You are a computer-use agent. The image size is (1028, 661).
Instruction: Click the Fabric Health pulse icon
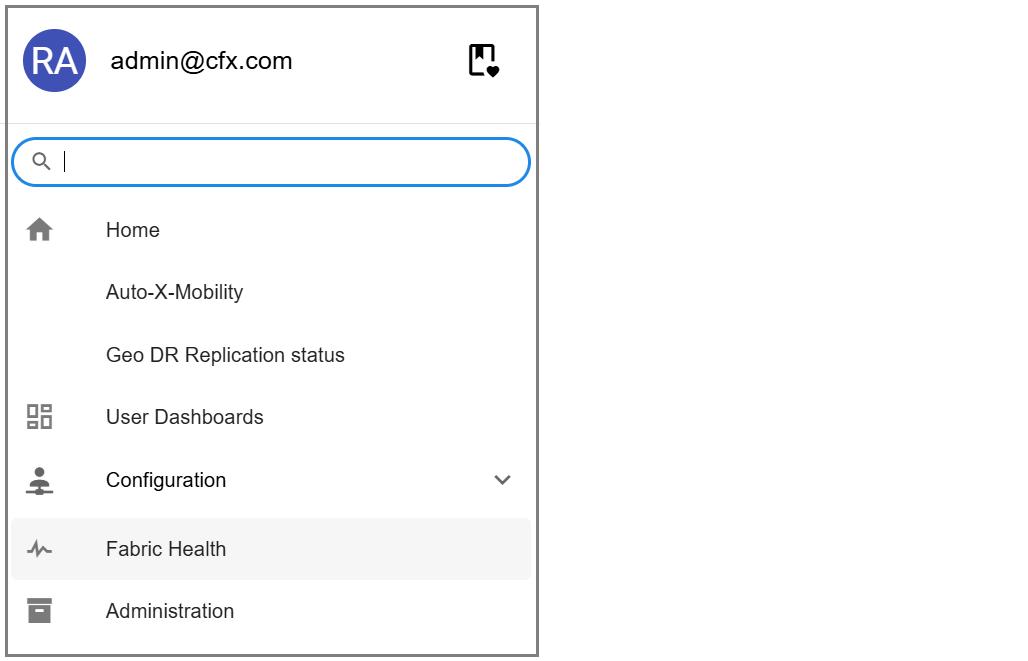39,549
